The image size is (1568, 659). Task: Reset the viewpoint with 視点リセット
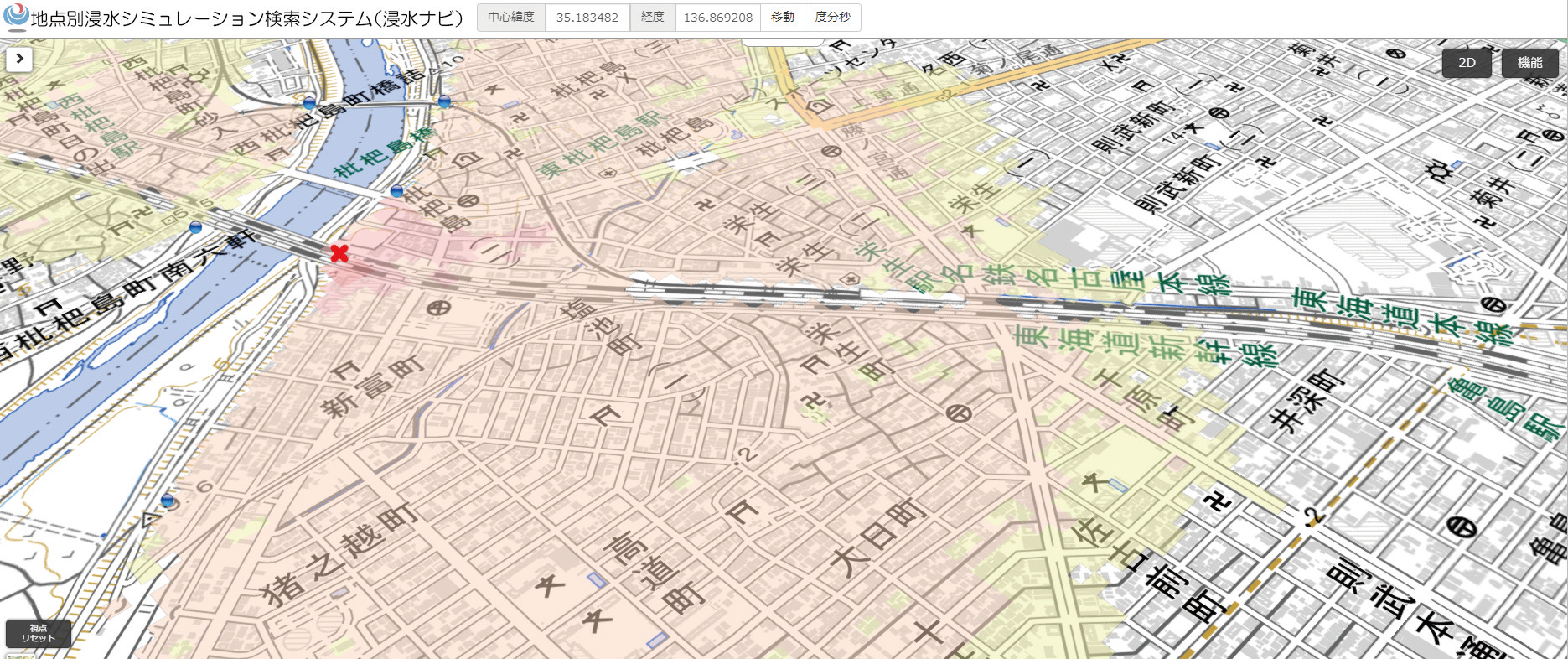point(39,633)
